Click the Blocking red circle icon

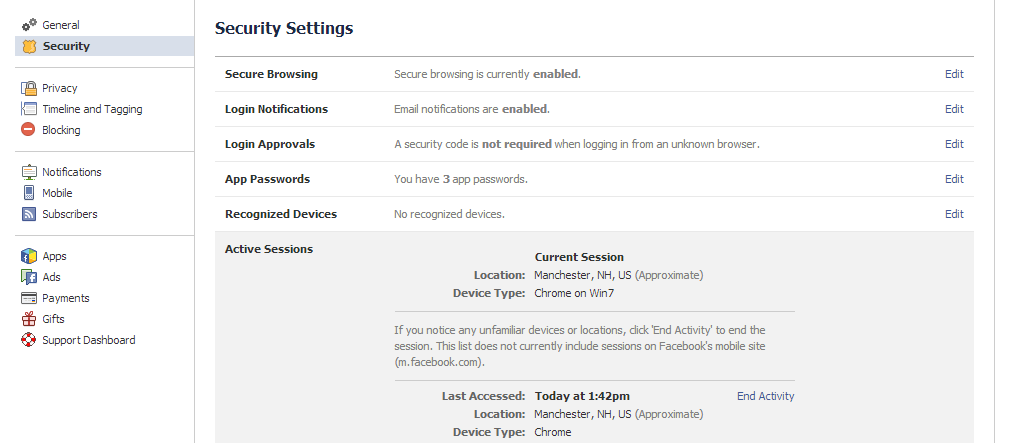[x=29, y=130]
